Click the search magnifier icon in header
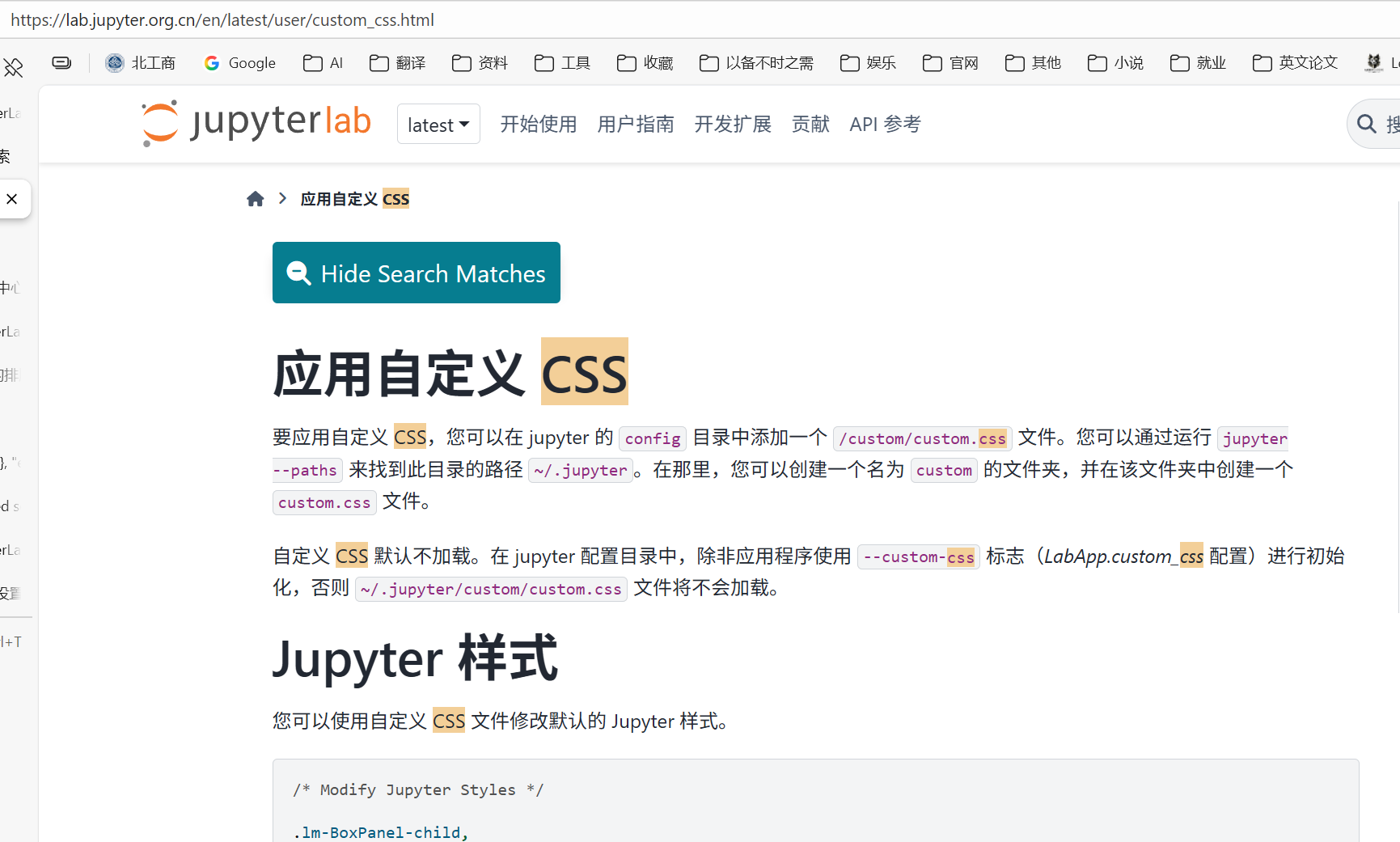The width and height of the screenshot is (1400, 842). tap(1367, 124)
